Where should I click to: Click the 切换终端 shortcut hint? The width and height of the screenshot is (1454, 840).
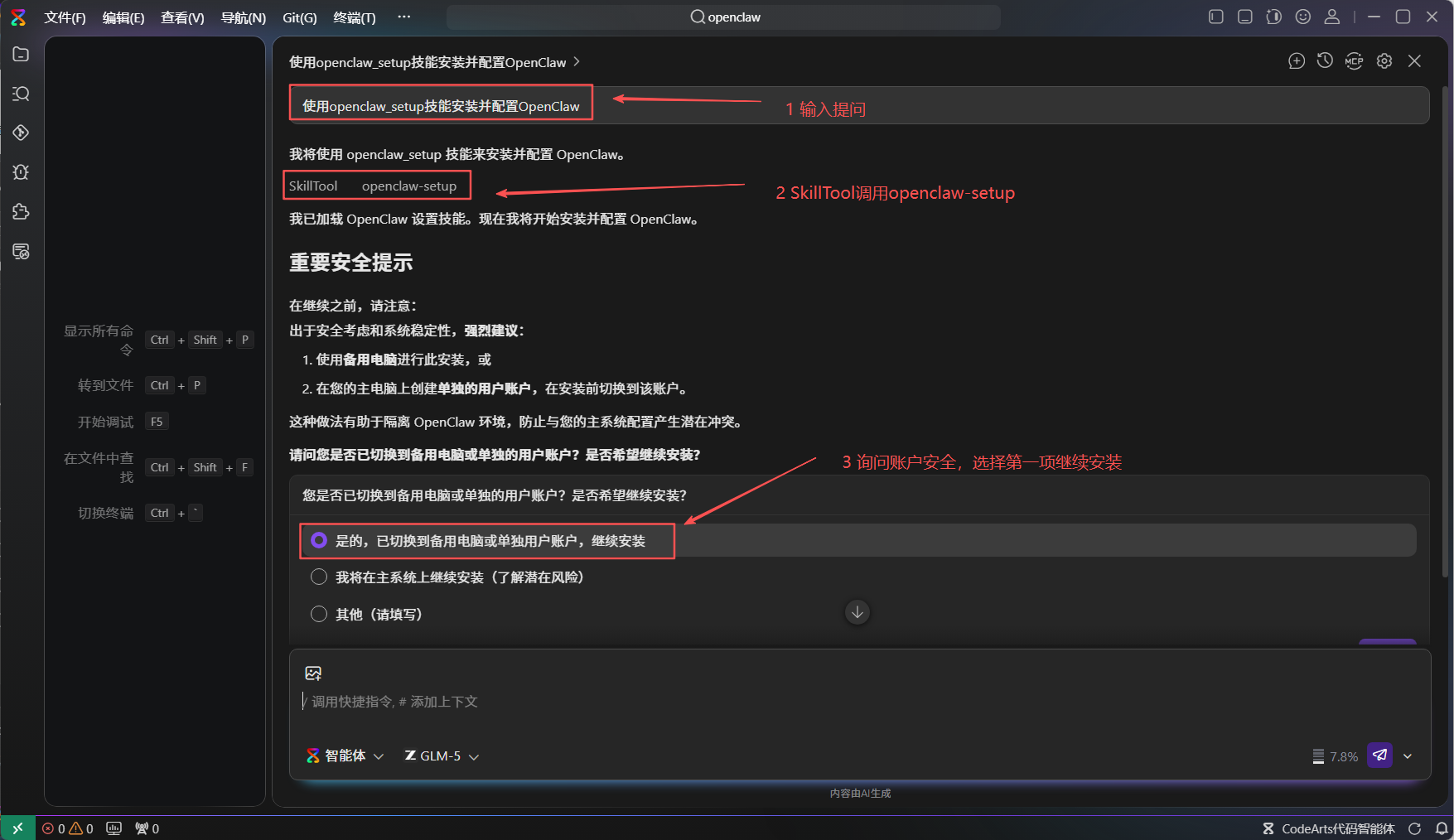click(x=139, y=513)
